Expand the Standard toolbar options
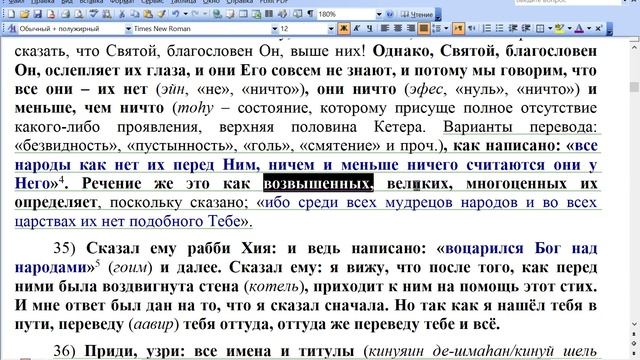Image resolution: width=640 pixels, height=360 pixels. coord(438,14)
